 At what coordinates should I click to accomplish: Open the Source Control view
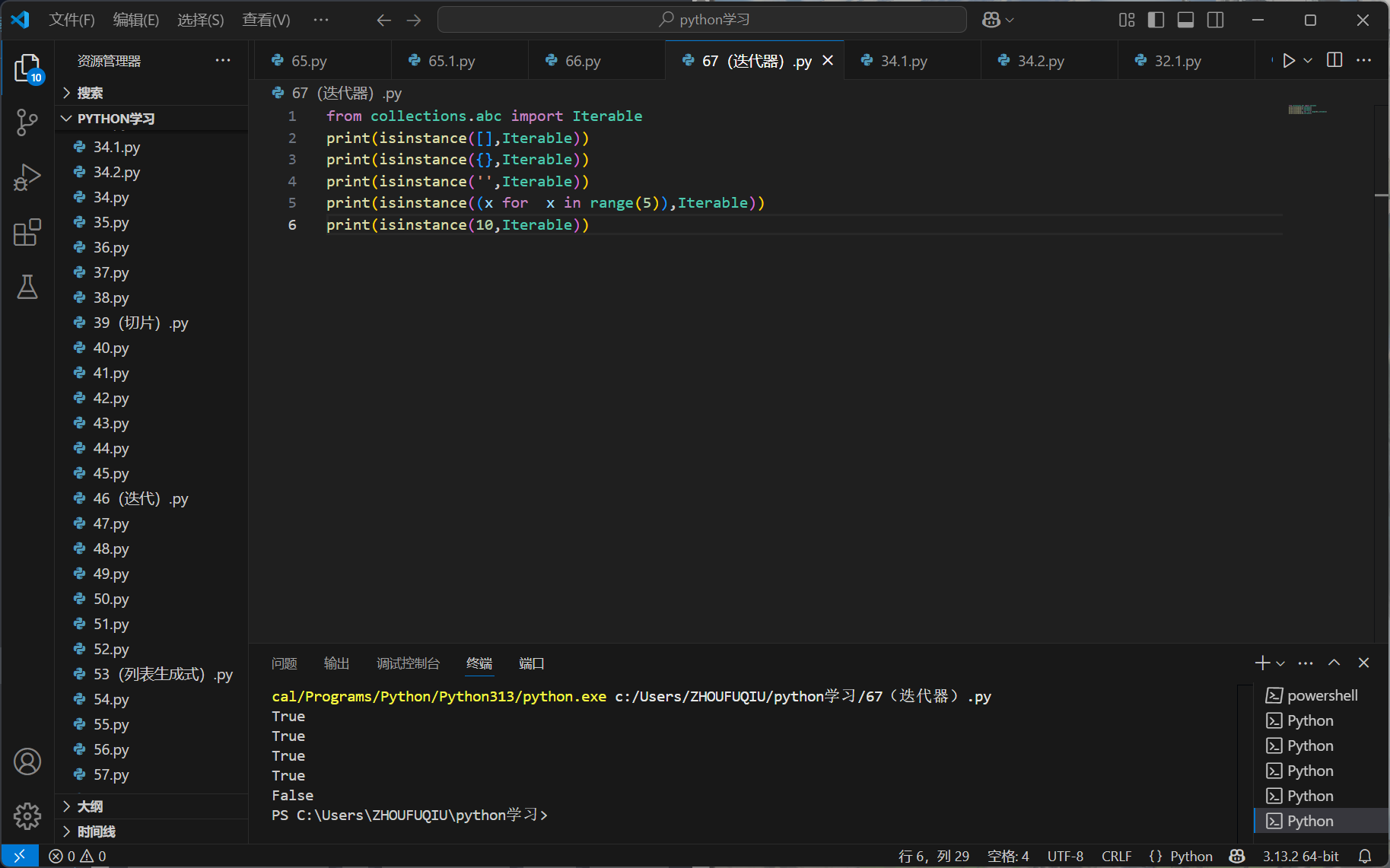[27, 122]
